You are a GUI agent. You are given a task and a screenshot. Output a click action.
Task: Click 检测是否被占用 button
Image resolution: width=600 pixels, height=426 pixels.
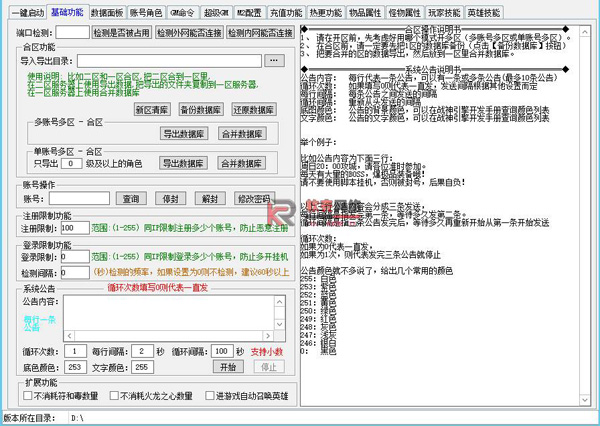coord(122,33)
